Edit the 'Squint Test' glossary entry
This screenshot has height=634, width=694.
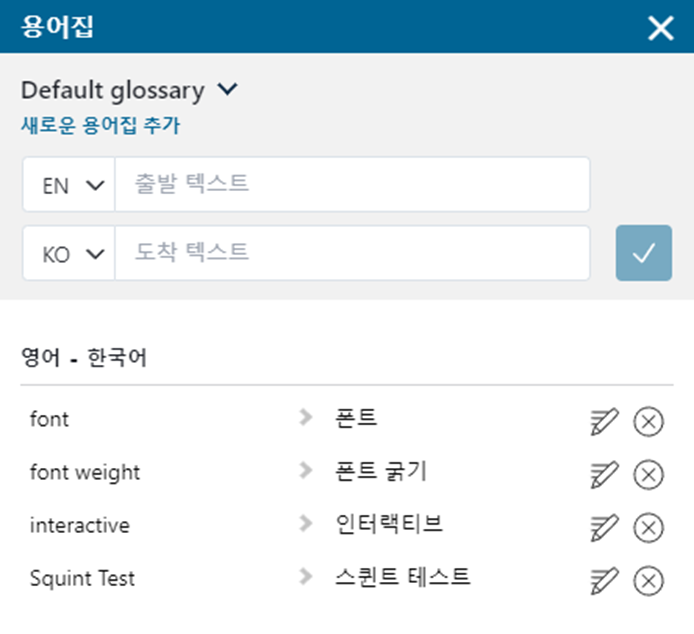pyautogui.click(x=605, y=580)
